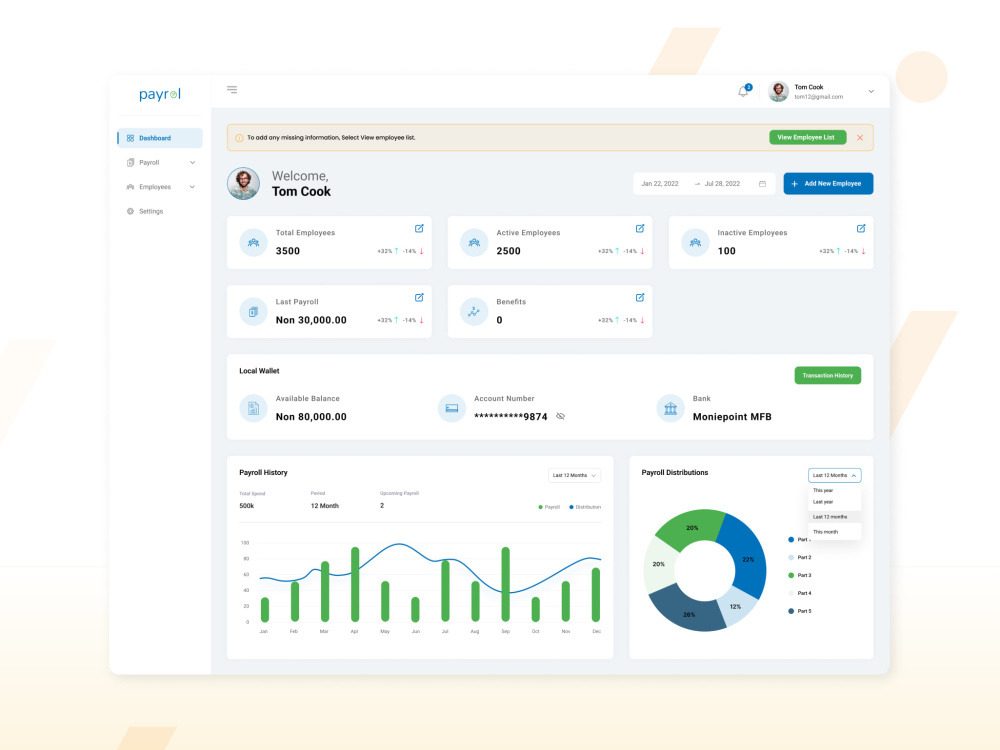Click the Moniepoint MFB bank name
Screen dimensions: 1000x750
click(x=732, y=417)
